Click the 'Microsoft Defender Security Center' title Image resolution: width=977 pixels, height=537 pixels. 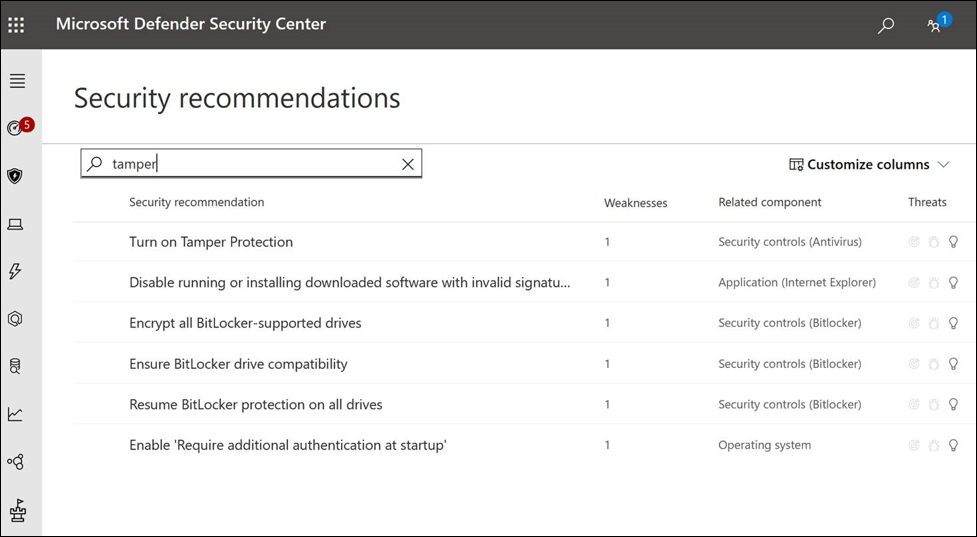pos(191,24)
